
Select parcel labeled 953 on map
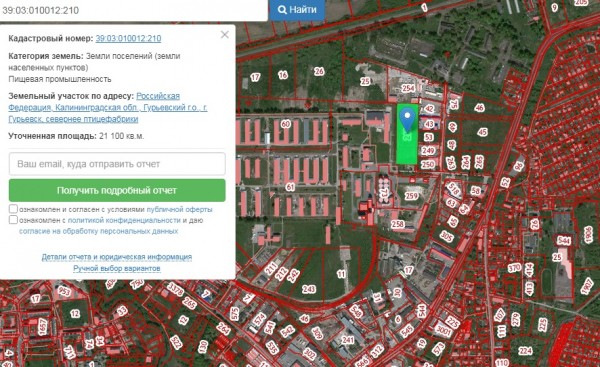pos(64,292)
